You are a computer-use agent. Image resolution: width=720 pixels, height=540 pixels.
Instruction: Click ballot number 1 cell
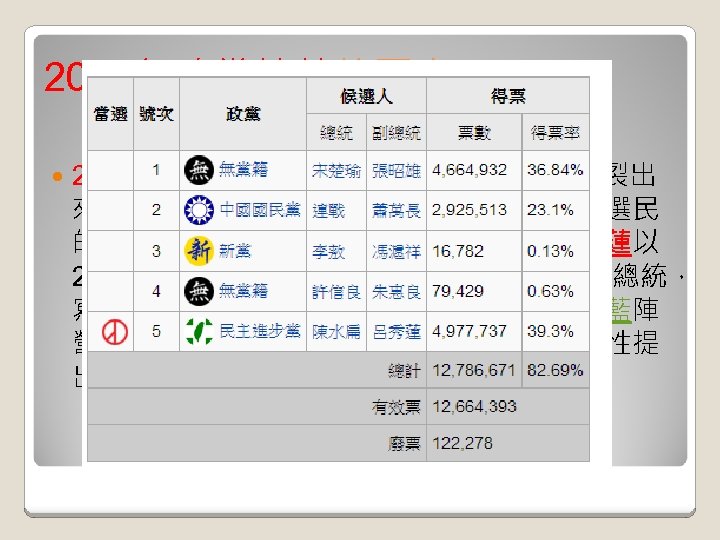click(x=156, y=170)
